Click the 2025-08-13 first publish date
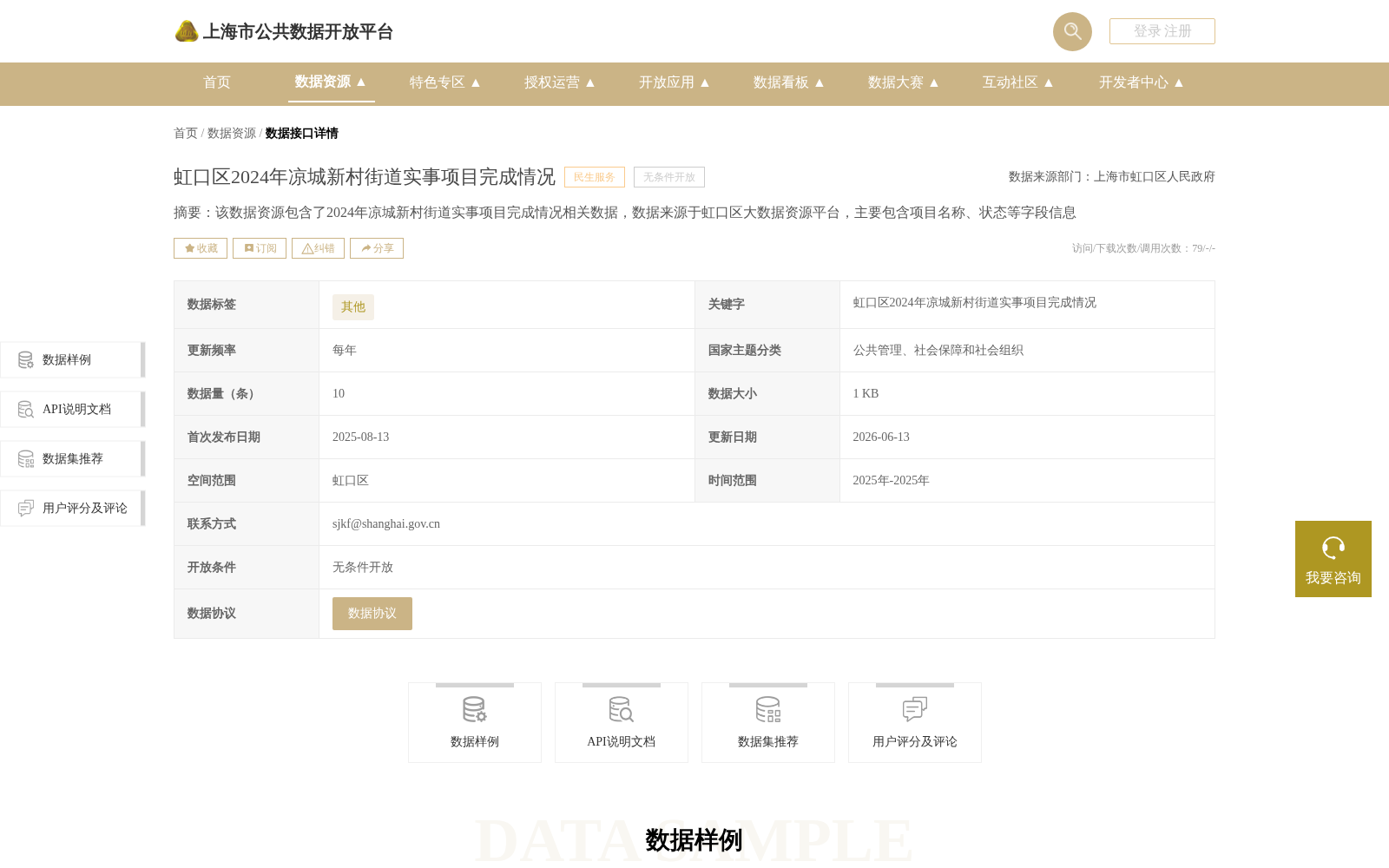 pos(361,437)
